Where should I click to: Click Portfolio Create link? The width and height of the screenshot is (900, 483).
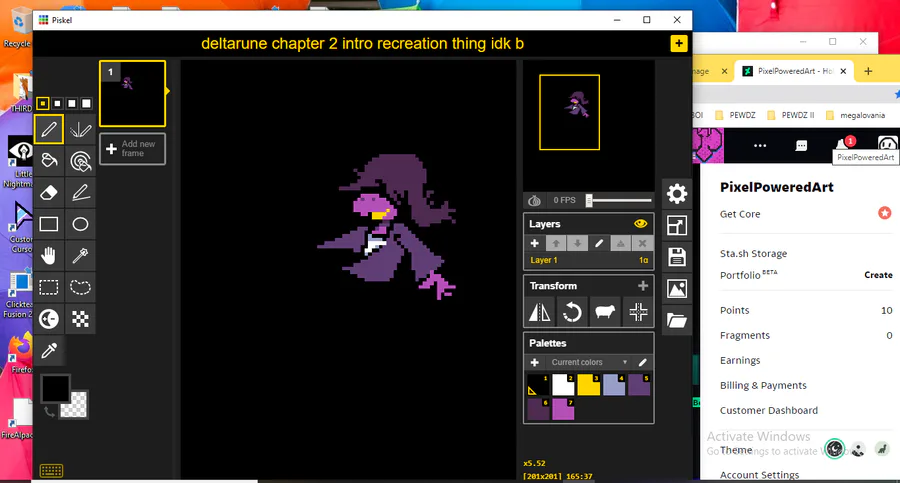click(x=878, y=275)
